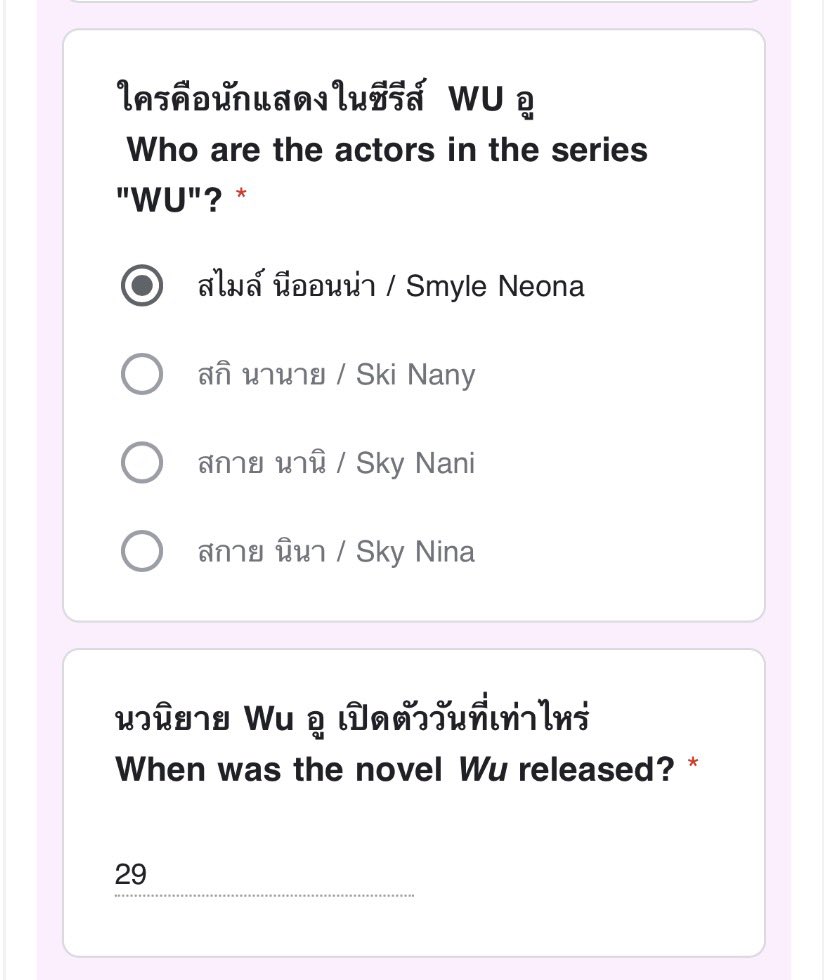Click the "สไมล์ นีออนน่า / Smyle Neona" label text

point(391,287)
